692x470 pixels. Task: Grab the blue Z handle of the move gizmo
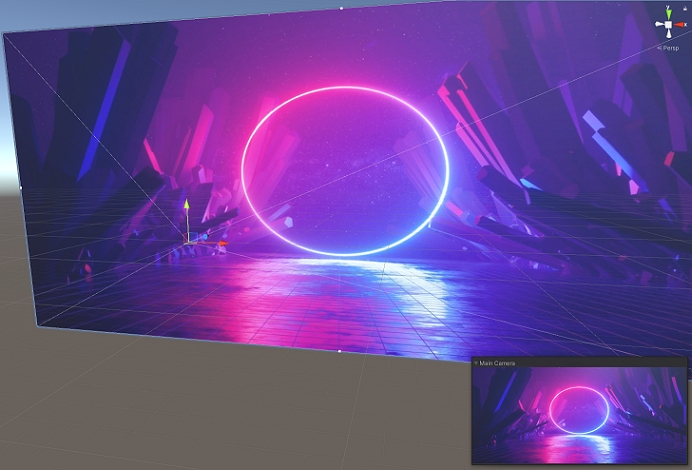pos(204,237)
